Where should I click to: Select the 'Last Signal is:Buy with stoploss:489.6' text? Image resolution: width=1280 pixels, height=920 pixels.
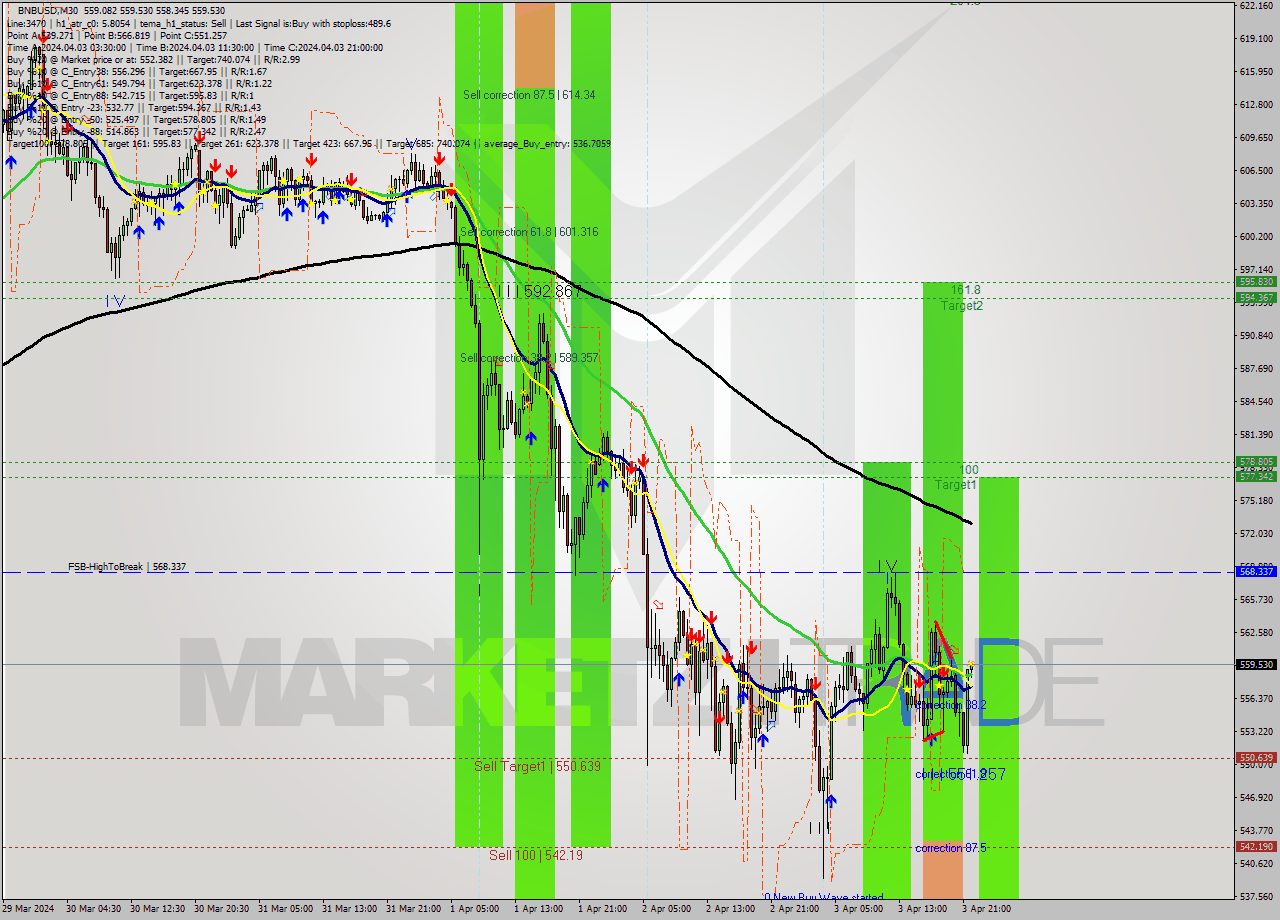point(314,23)
